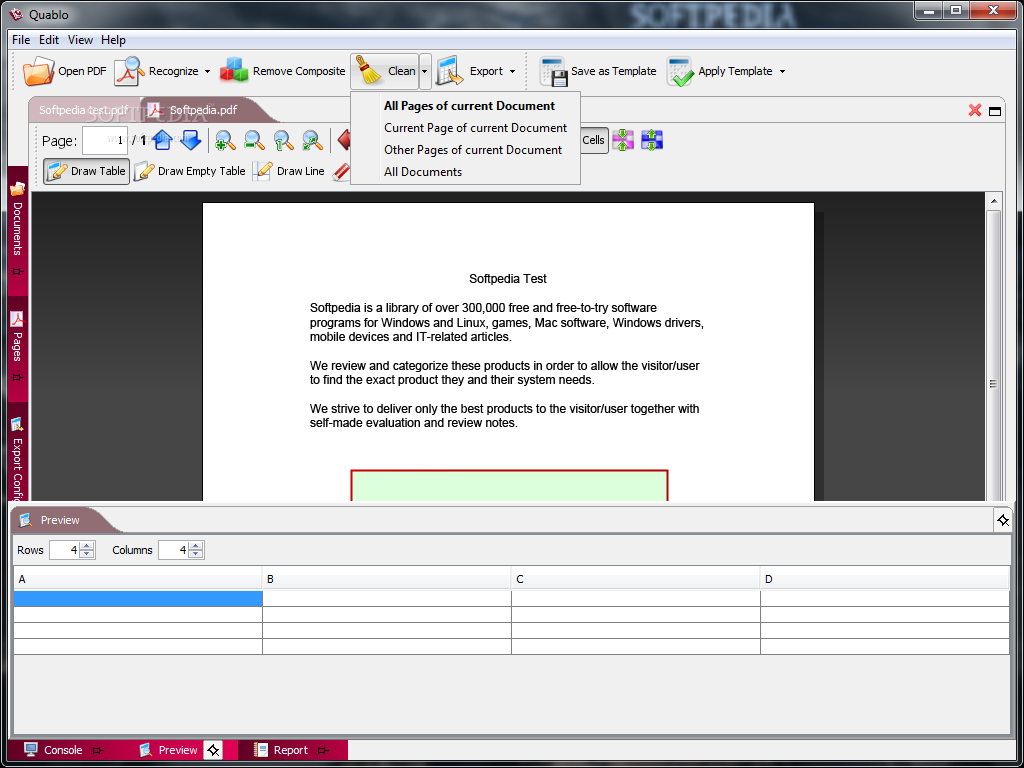The image size is (1024, 768).
Task: Switch to Softpedia.pdf tab
Action: tap(202, 110)
